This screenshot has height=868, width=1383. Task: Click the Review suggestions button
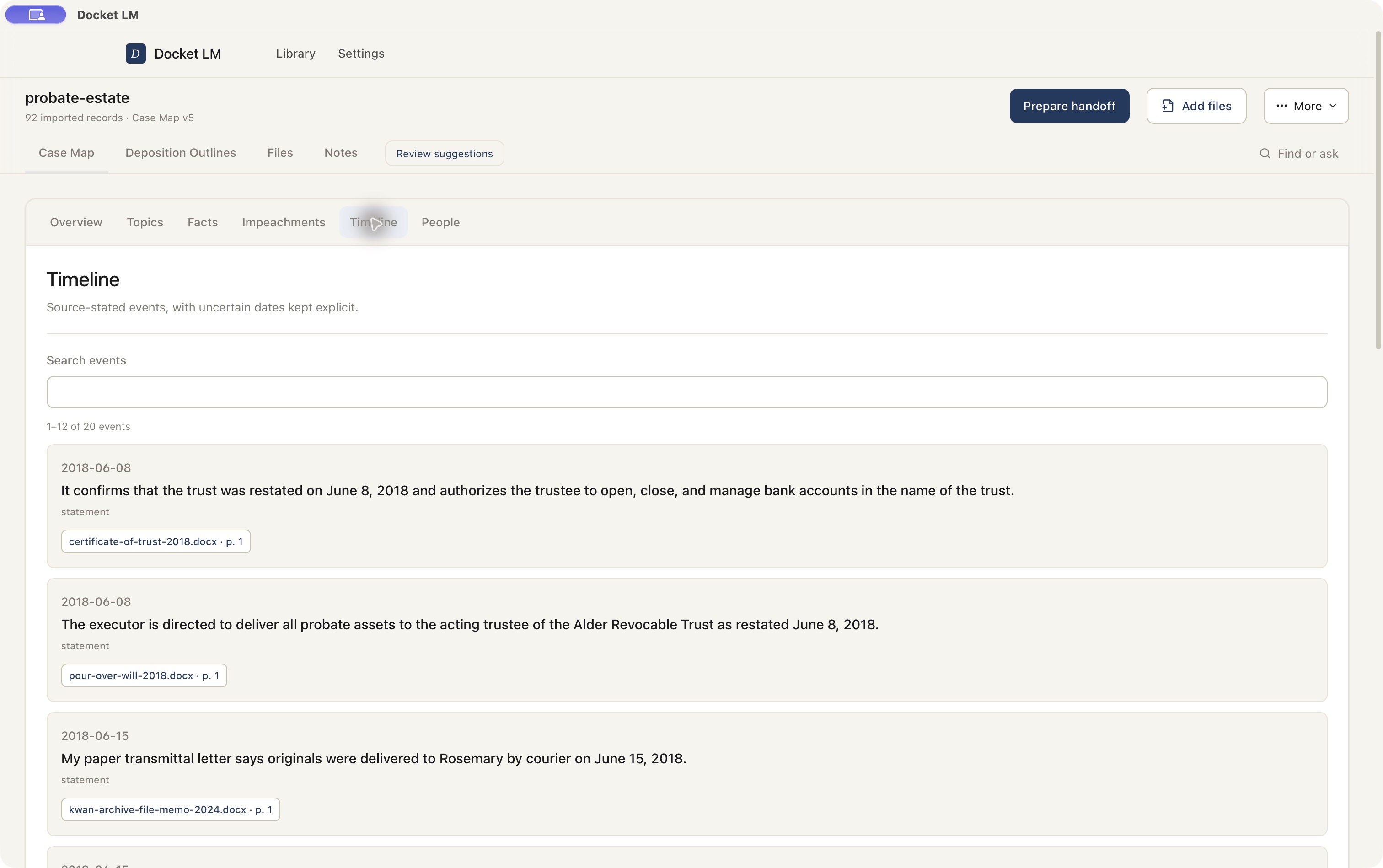445,153
